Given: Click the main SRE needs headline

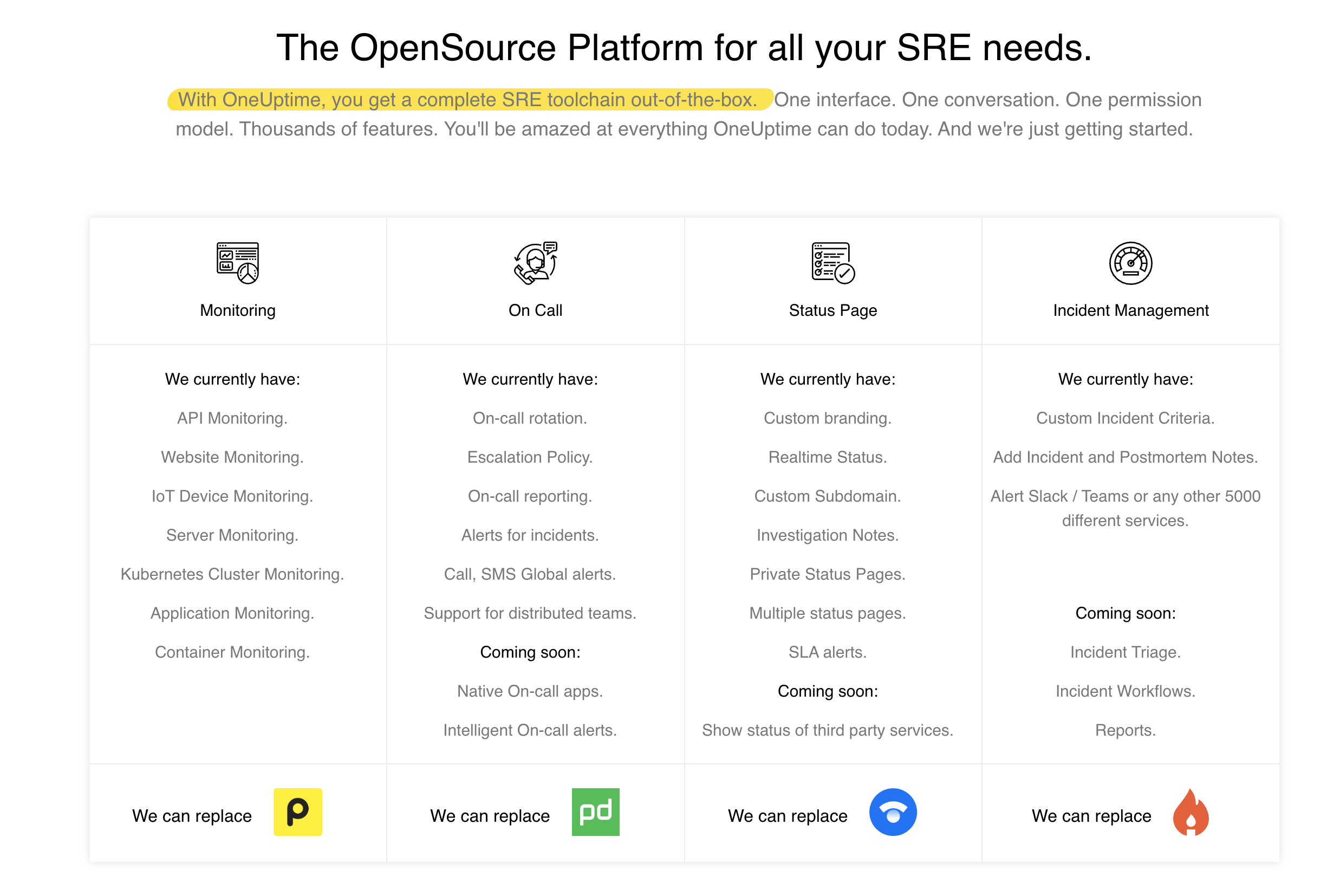Looking at the screenshot, I should click(684, 48).
